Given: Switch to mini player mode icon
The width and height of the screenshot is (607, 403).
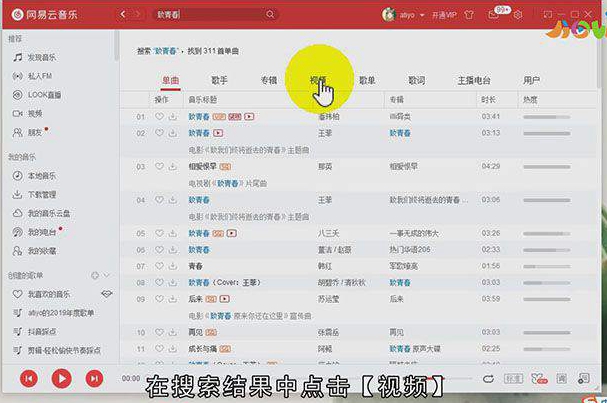Looking at the screenshot, I should click(x=547, y=15).
